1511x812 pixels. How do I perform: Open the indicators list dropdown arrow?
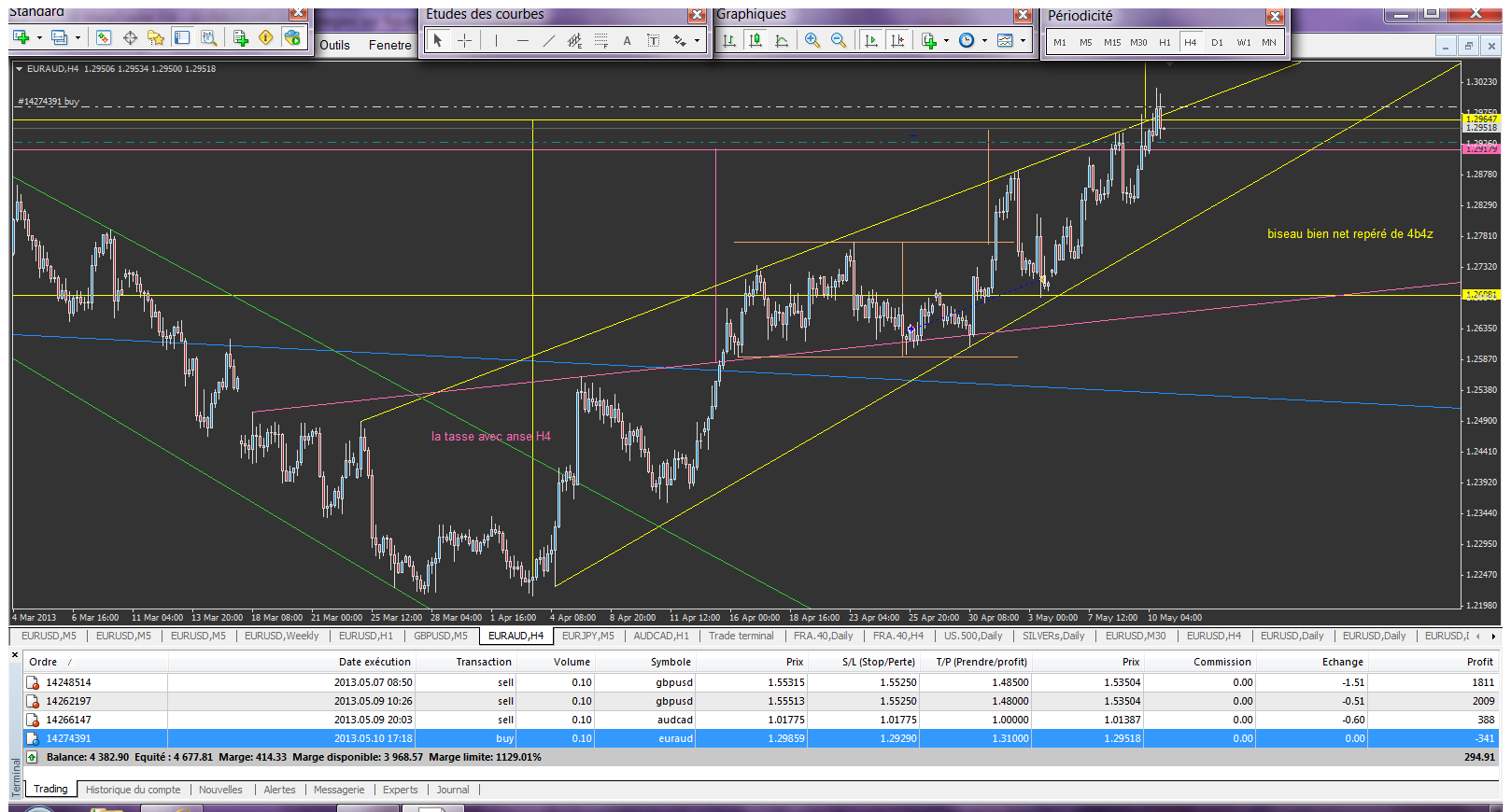(946, 40)
